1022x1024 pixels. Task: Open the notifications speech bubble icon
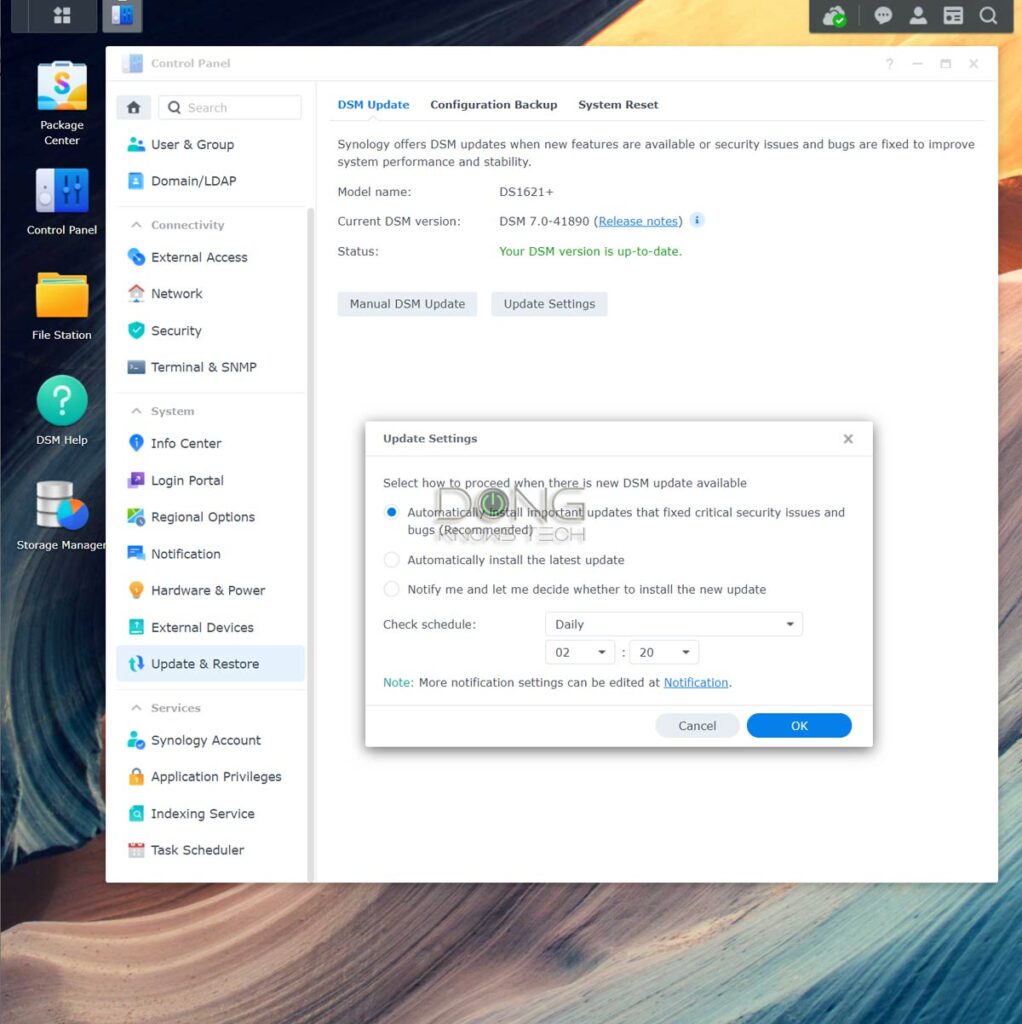[883, 15]
